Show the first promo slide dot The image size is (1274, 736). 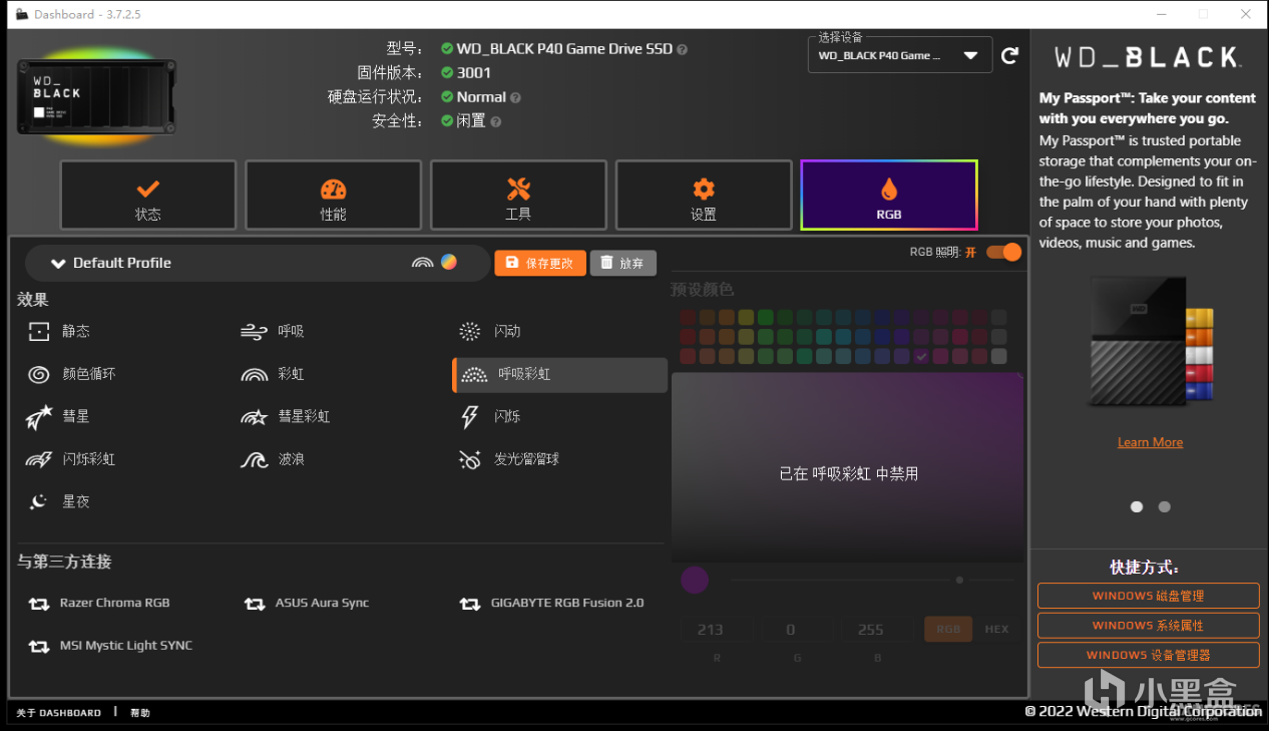click(1137, 508)
